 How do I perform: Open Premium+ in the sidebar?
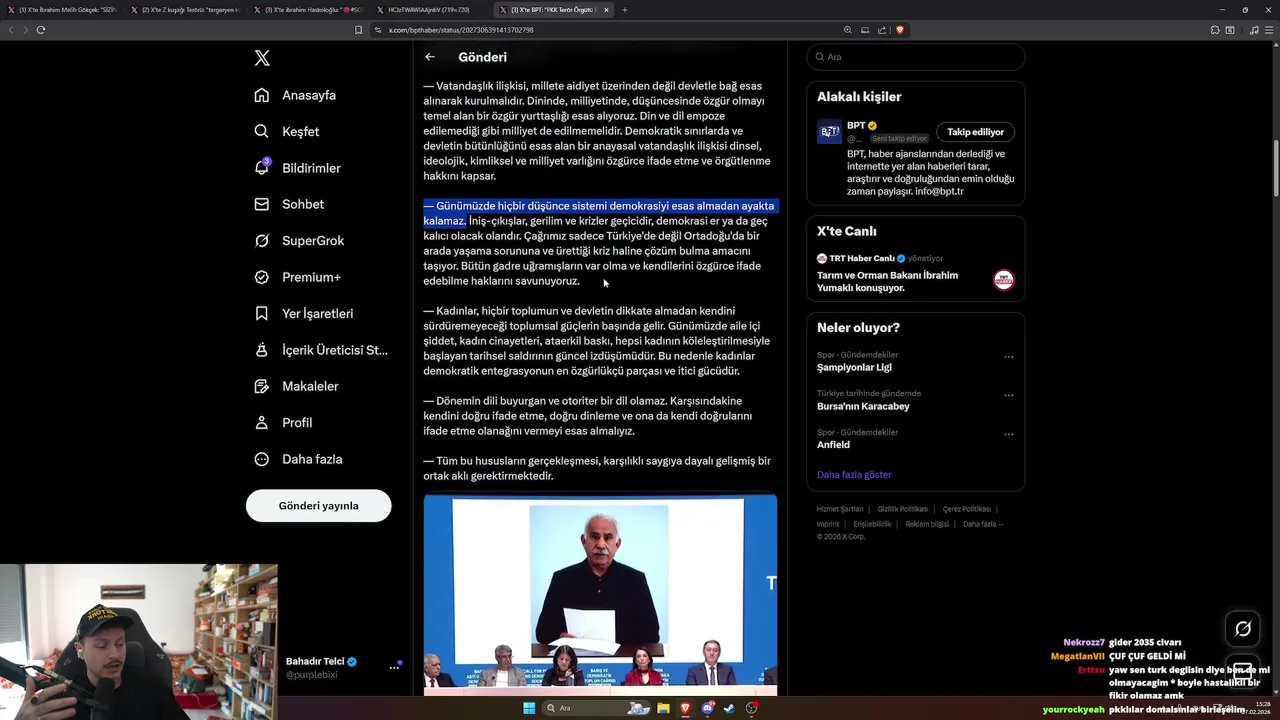(297, 277)
